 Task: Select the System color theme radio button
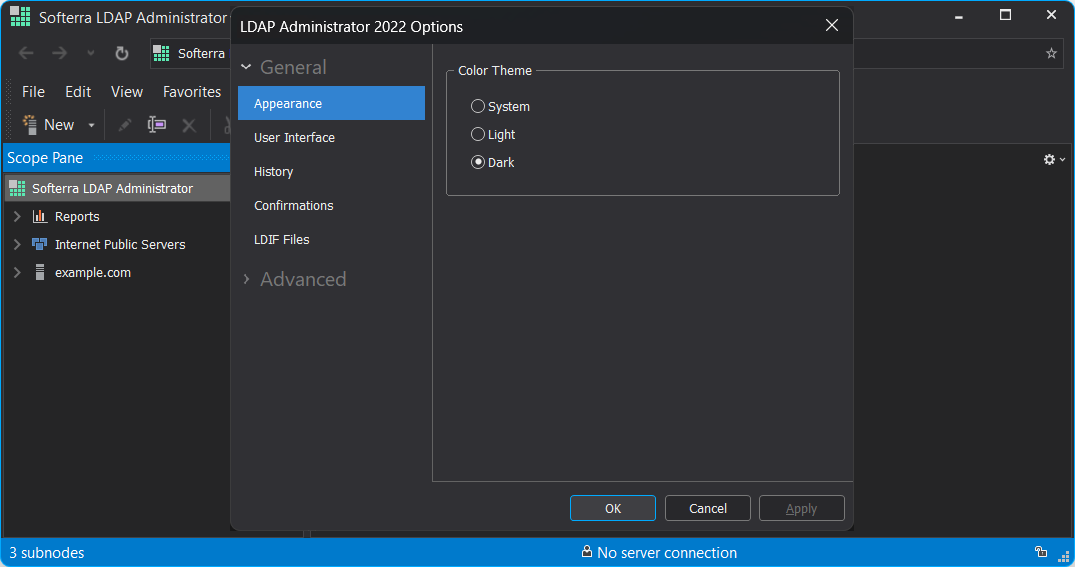(x=478, y=106)
